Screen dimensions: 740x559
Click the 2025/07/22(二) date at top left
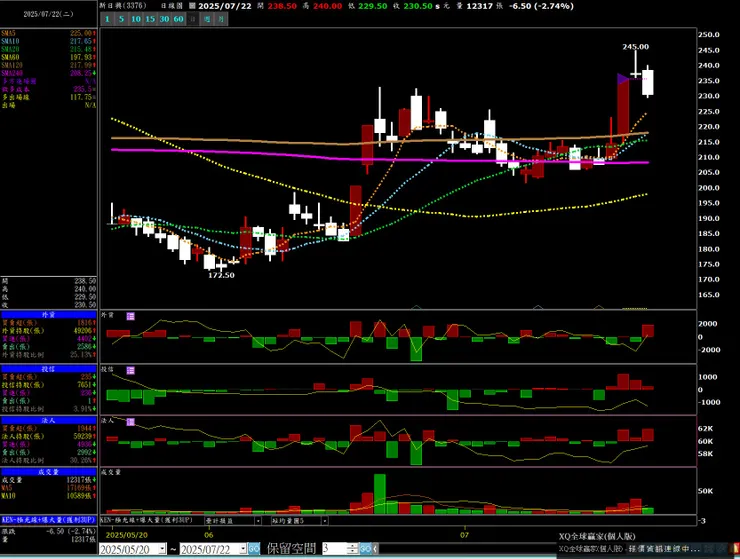[48, 14]
